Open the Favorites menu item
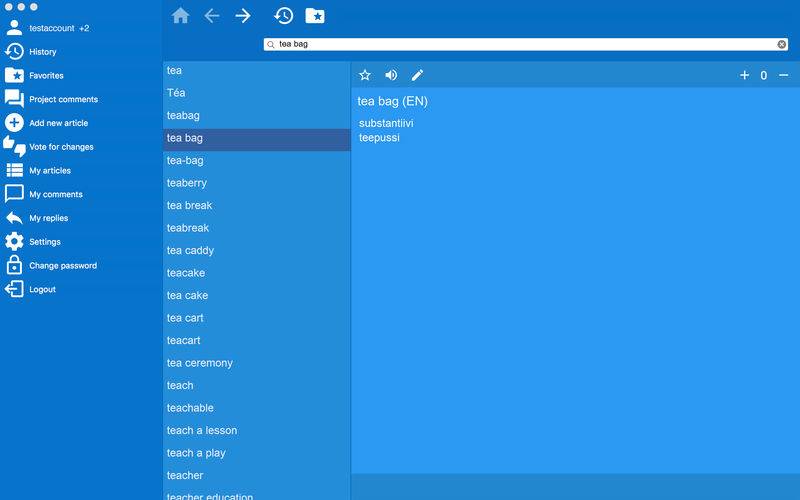This screenshot has width=800, height=500. pos(46,76)
